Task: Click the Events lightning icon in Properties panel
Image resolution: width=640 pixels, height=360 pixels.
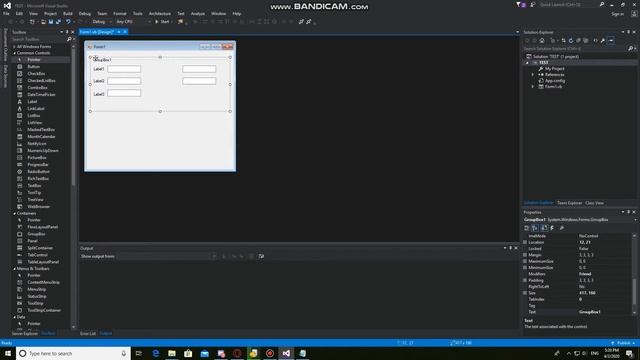Action: 552,228
